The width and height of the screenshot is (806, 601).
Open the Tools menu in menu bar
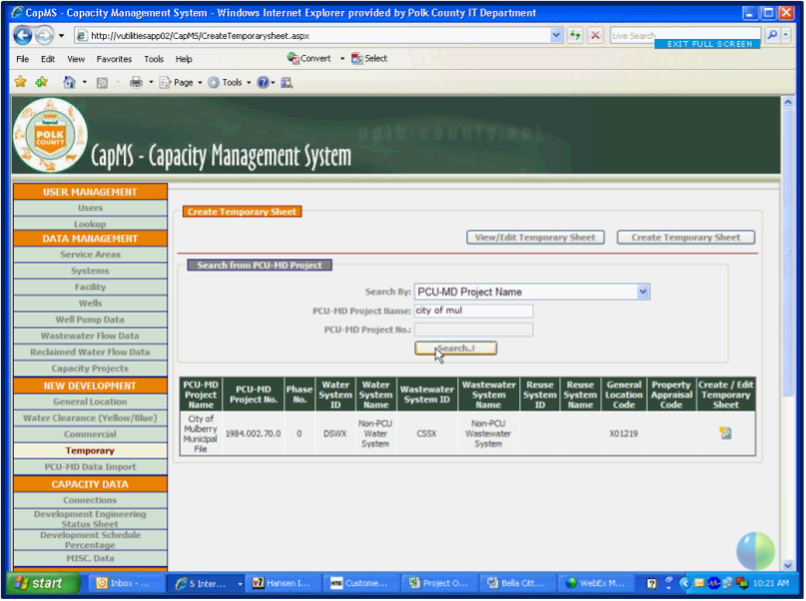pyautogui.click(x=153, y=59)
